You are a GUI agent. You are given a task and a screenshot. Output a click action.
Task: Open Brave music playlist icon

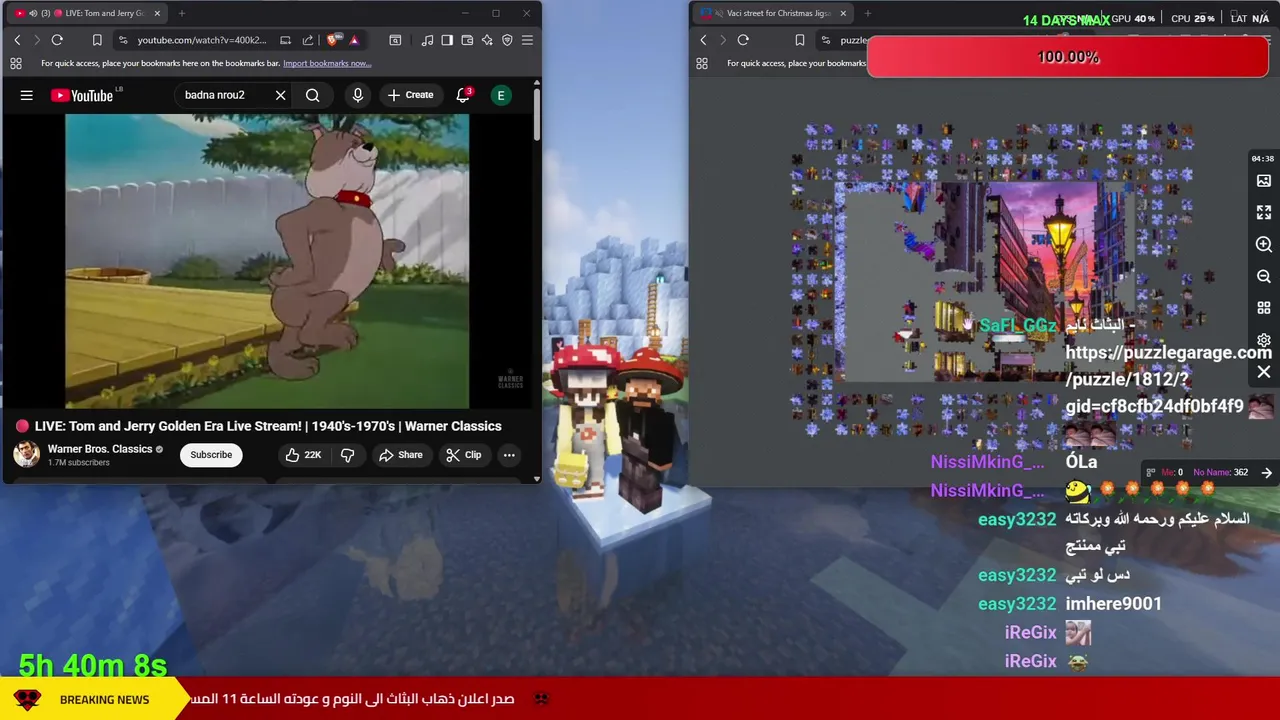428,40
